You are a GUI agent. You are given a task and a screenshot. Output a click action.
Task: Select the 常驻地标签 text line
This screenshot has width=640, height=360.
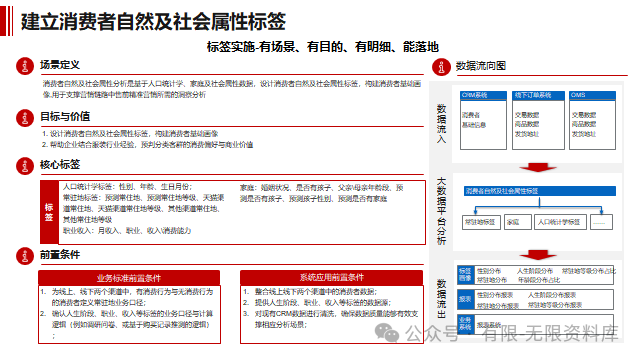144,209
